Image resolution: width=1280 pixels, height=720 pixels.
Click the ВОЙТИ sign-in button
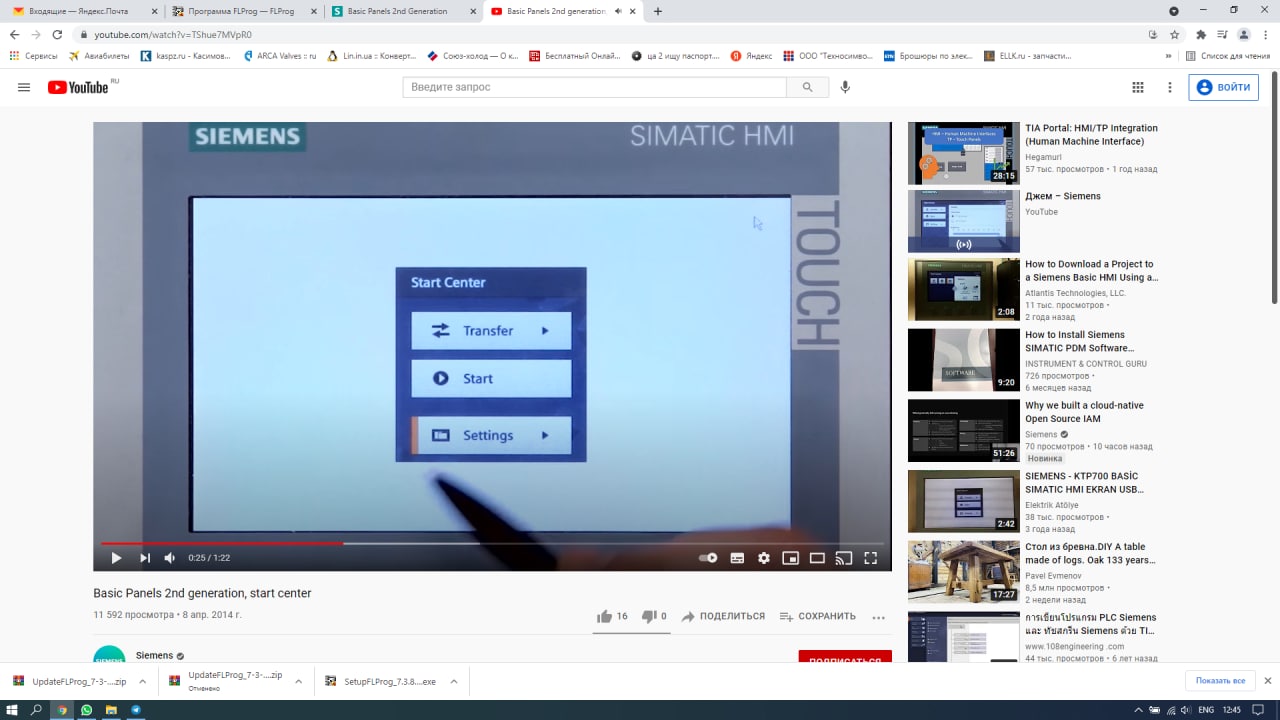point(1223,87)
